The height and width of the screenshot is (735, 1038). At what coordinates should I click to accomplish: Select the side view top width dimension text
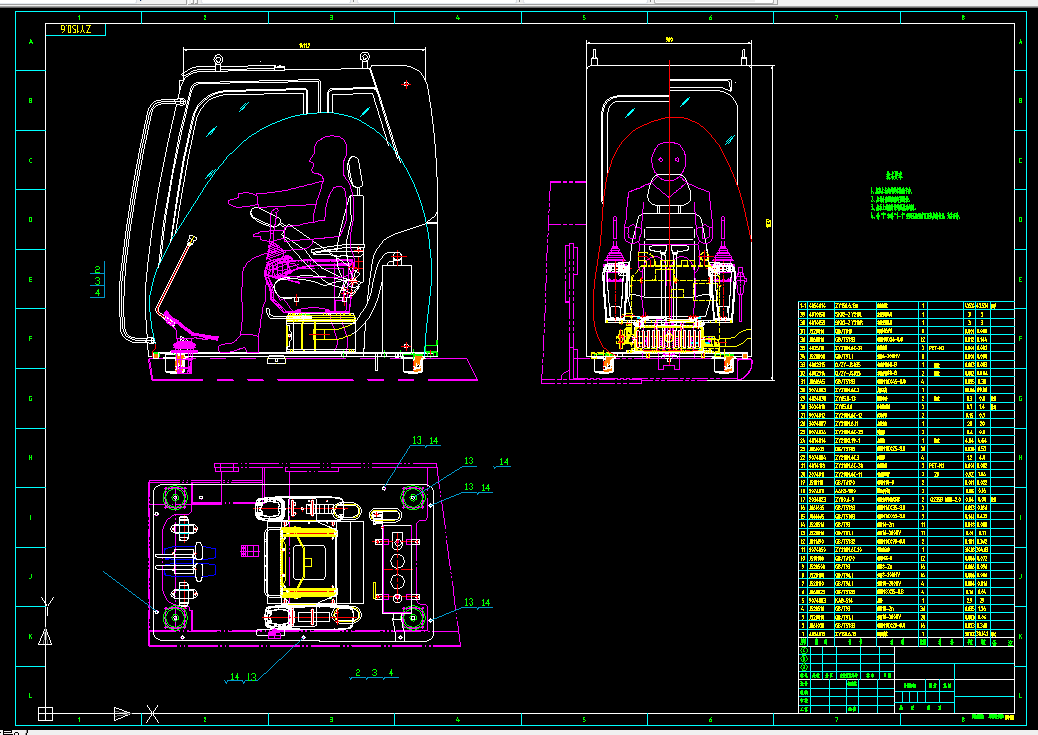coord(305,46)
